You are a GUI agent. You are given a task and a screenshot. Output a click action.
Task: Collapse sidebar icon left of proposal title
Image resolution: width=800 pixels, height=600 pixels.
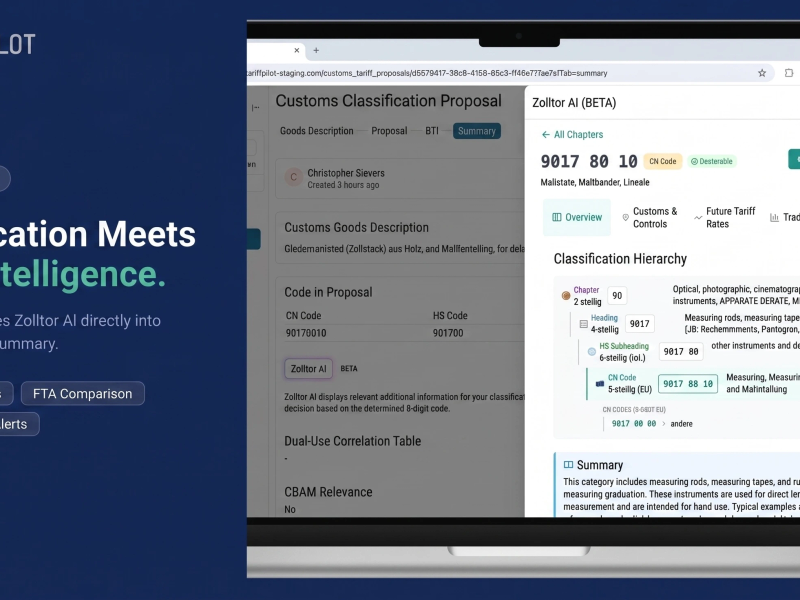tap(256, 108)
